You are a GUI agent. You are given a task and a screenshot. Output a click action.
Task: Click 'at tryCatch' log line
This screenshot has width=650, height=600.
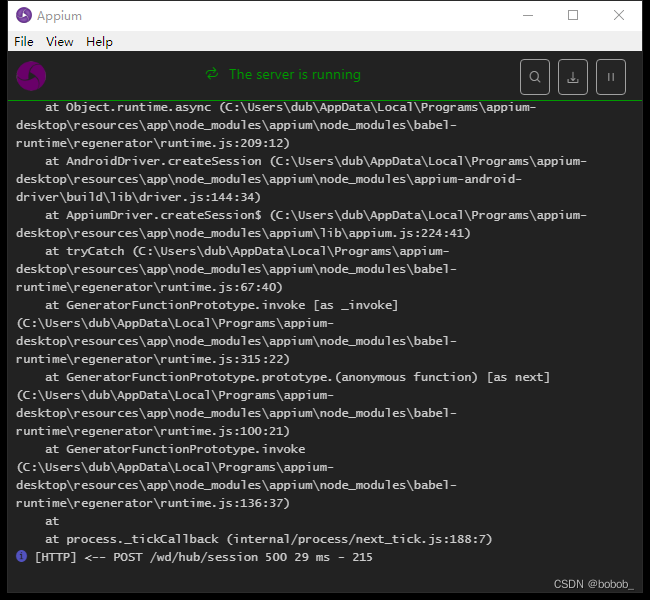click(247, 251)
